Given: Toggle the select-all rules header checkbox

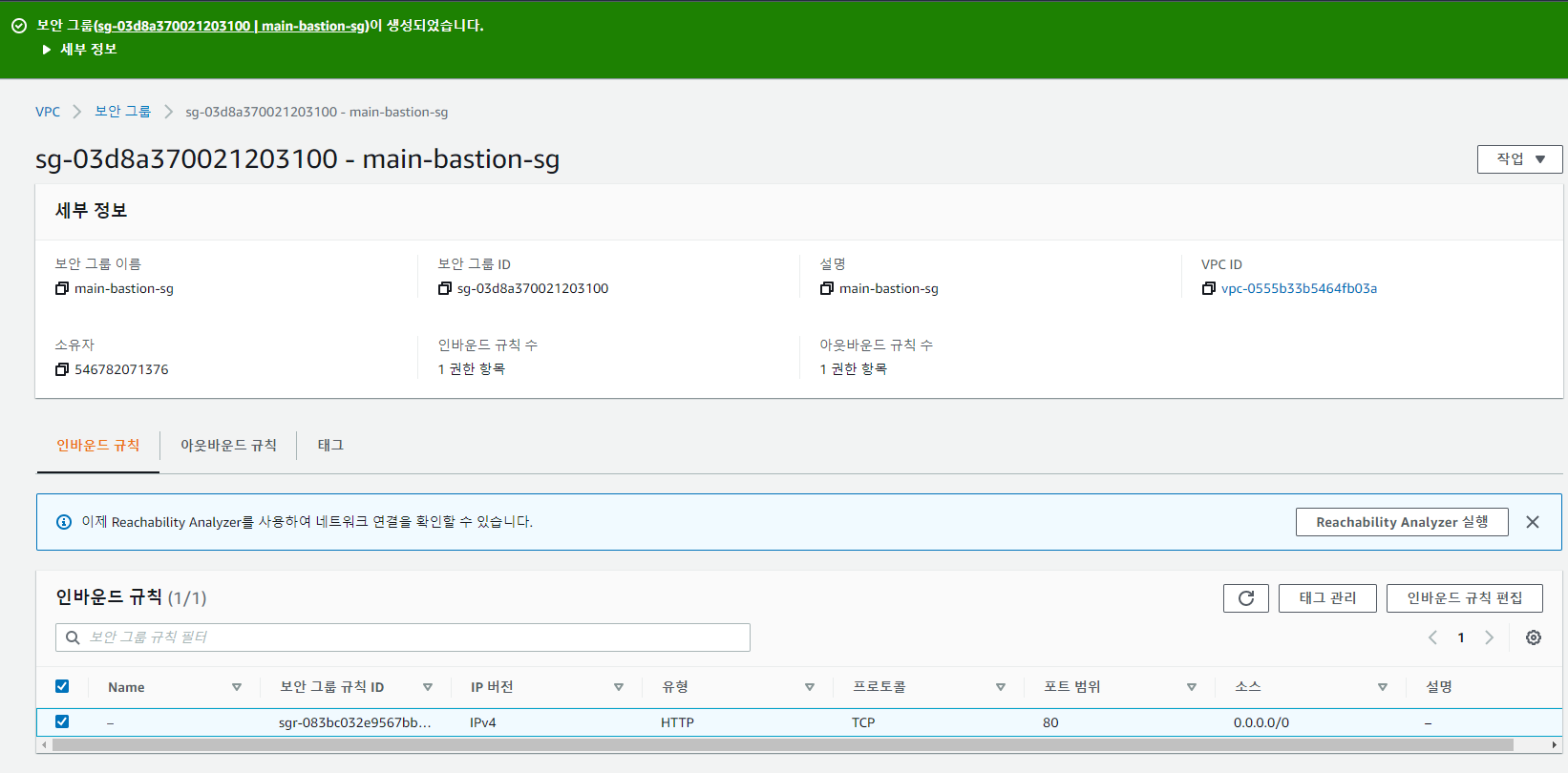Looking at the screenshot, I should [x=62, y=686].
